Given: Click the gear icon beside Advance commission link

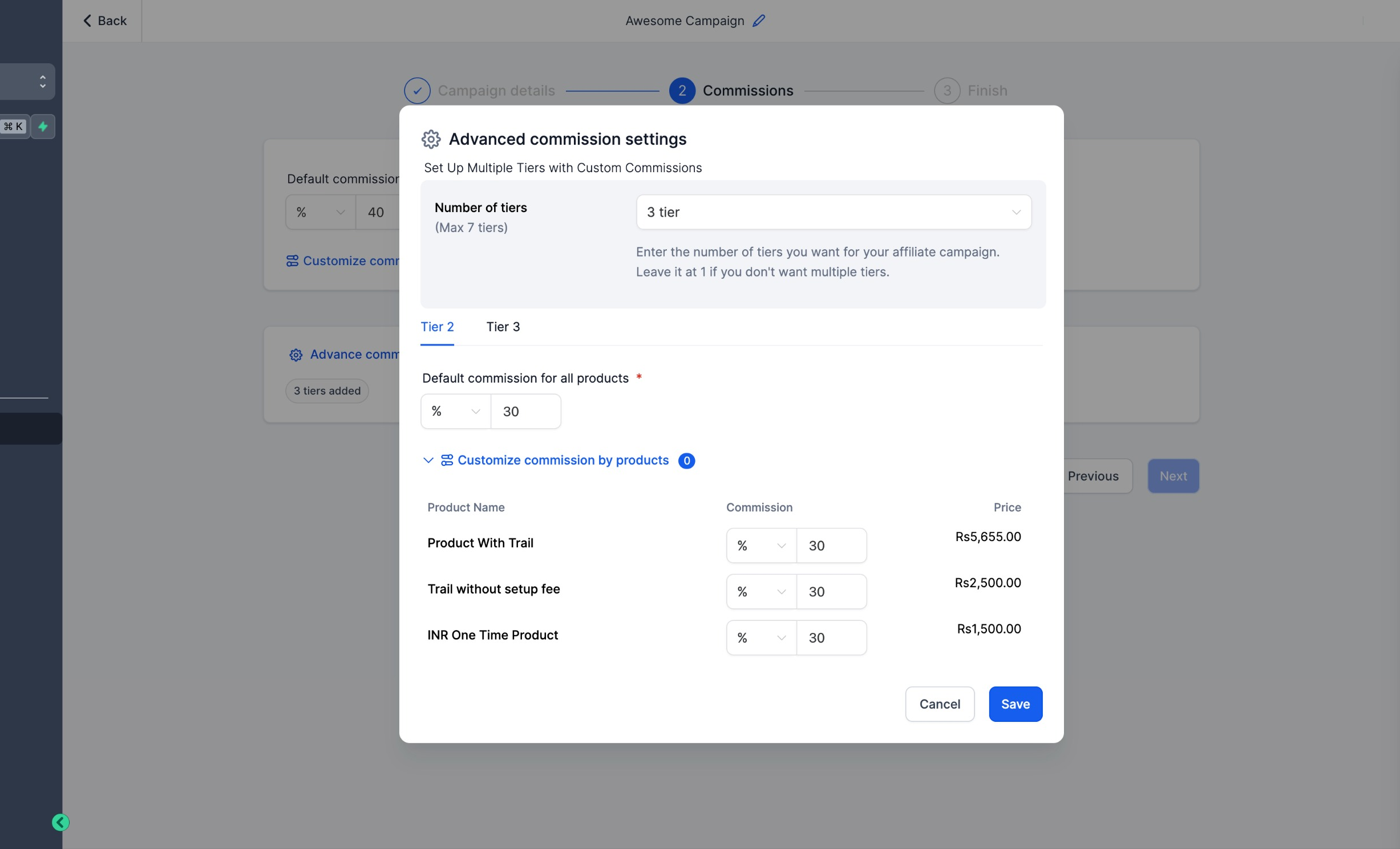Looking at the screenshot, I should point(296,355).
